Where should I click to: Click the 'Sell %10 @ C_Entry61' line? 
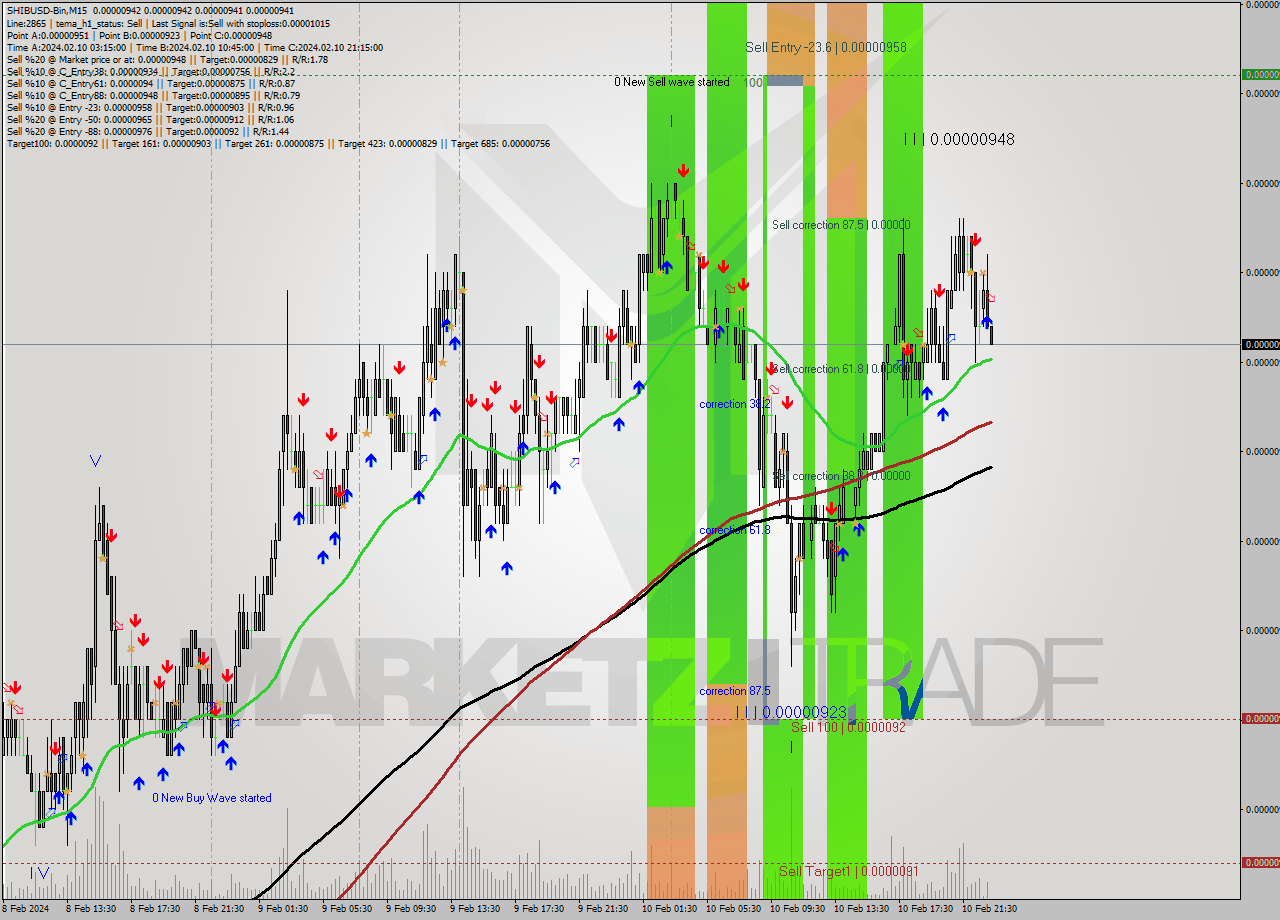pos(151,83)
